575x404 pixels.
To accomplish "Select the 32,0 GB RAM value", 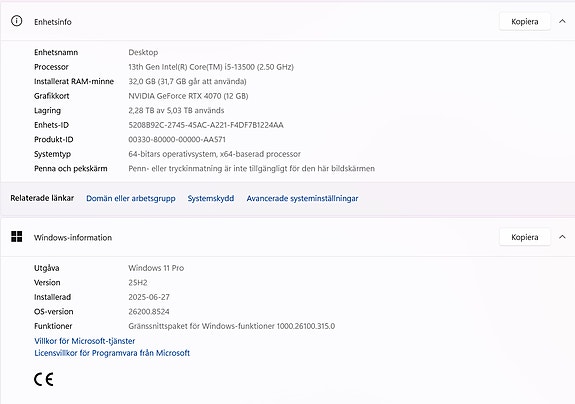I will (187, 81).
